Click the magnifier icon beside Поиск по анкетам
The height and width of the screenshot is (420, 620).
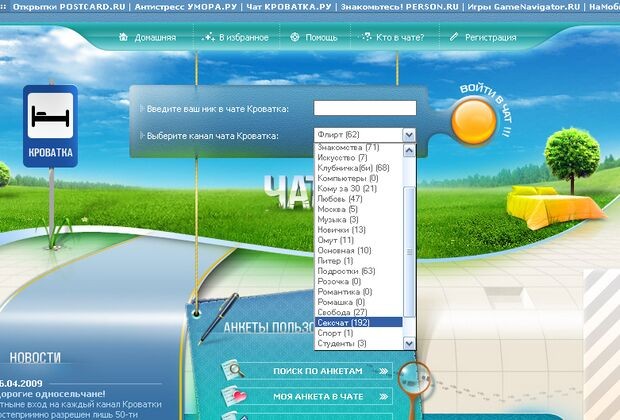(x=233, y=370)
